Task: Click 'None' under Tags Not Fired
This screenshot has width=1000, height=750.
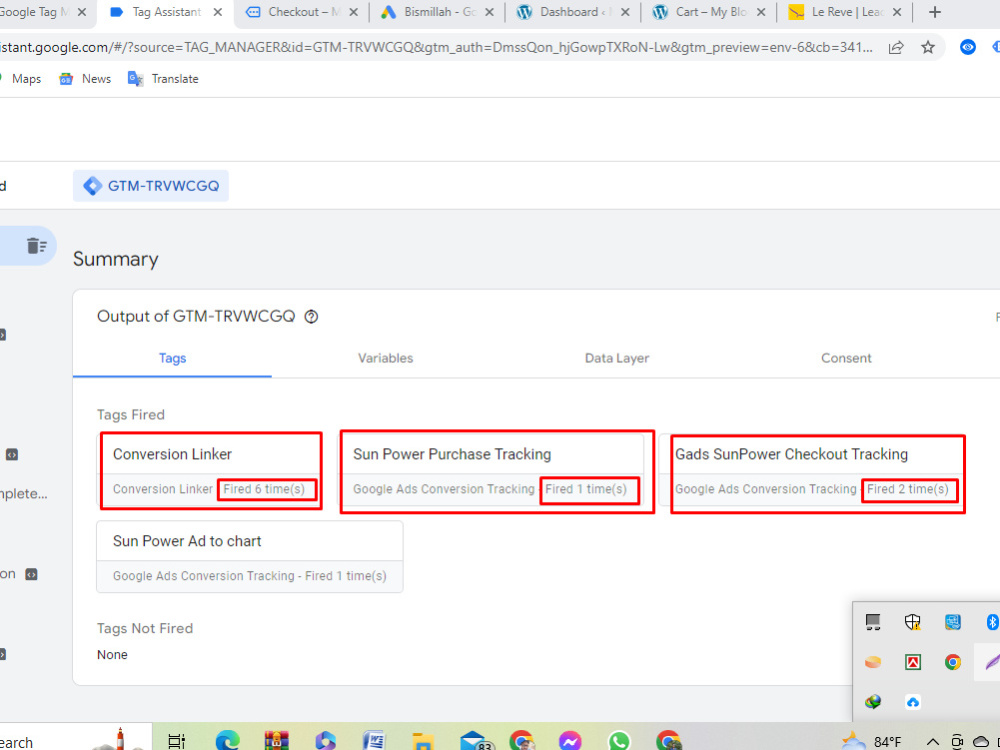Action: pyautogui.click(x=112, y=655)
